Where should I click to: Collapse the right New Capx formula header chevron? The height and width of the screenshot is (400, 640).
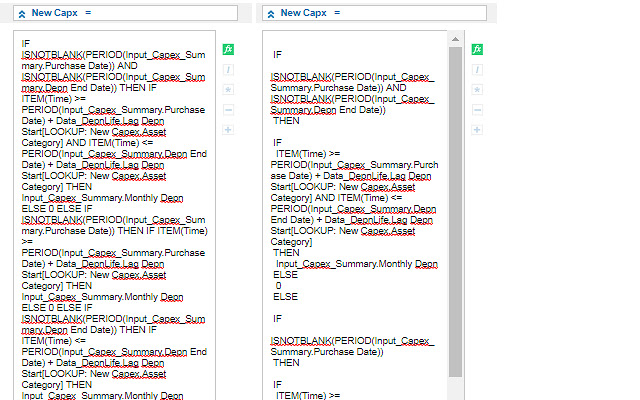(271, 14)
